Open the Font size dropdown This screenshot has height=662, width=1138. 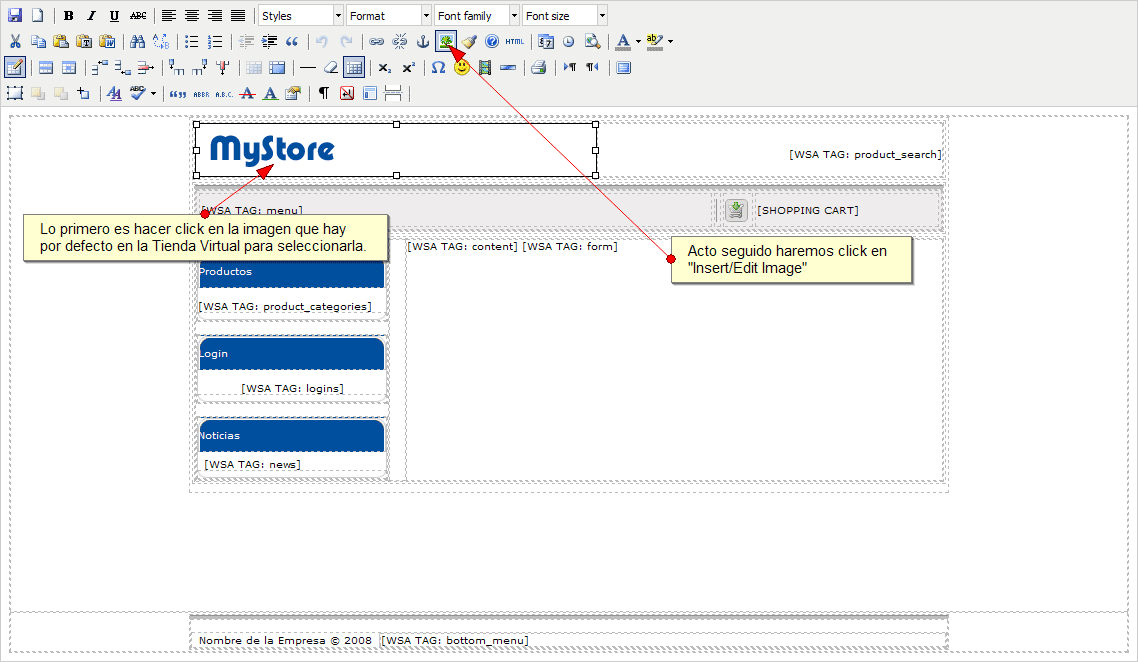coord(565,15)
